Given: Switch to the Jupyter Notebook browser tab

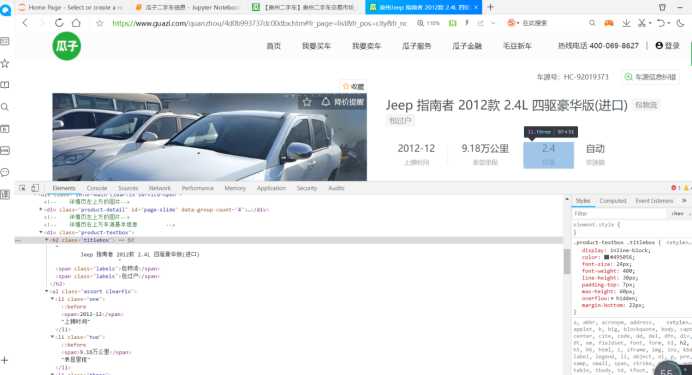Looking at the screenshot, I should pyautogui.click(x=188, y=8).
